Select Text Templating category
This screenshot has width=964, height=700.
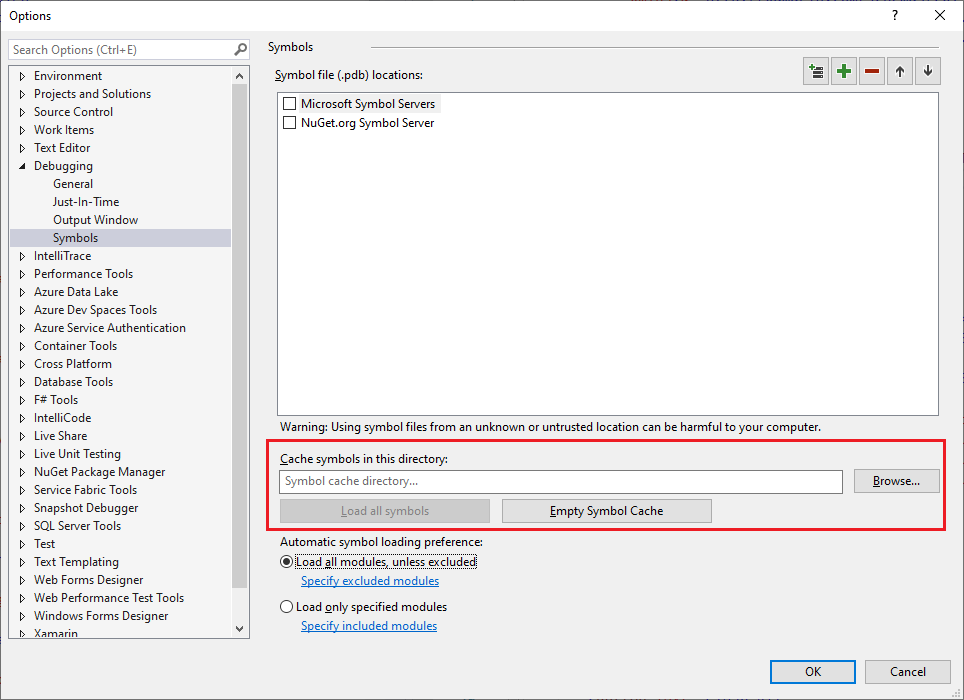pos(76,562)
